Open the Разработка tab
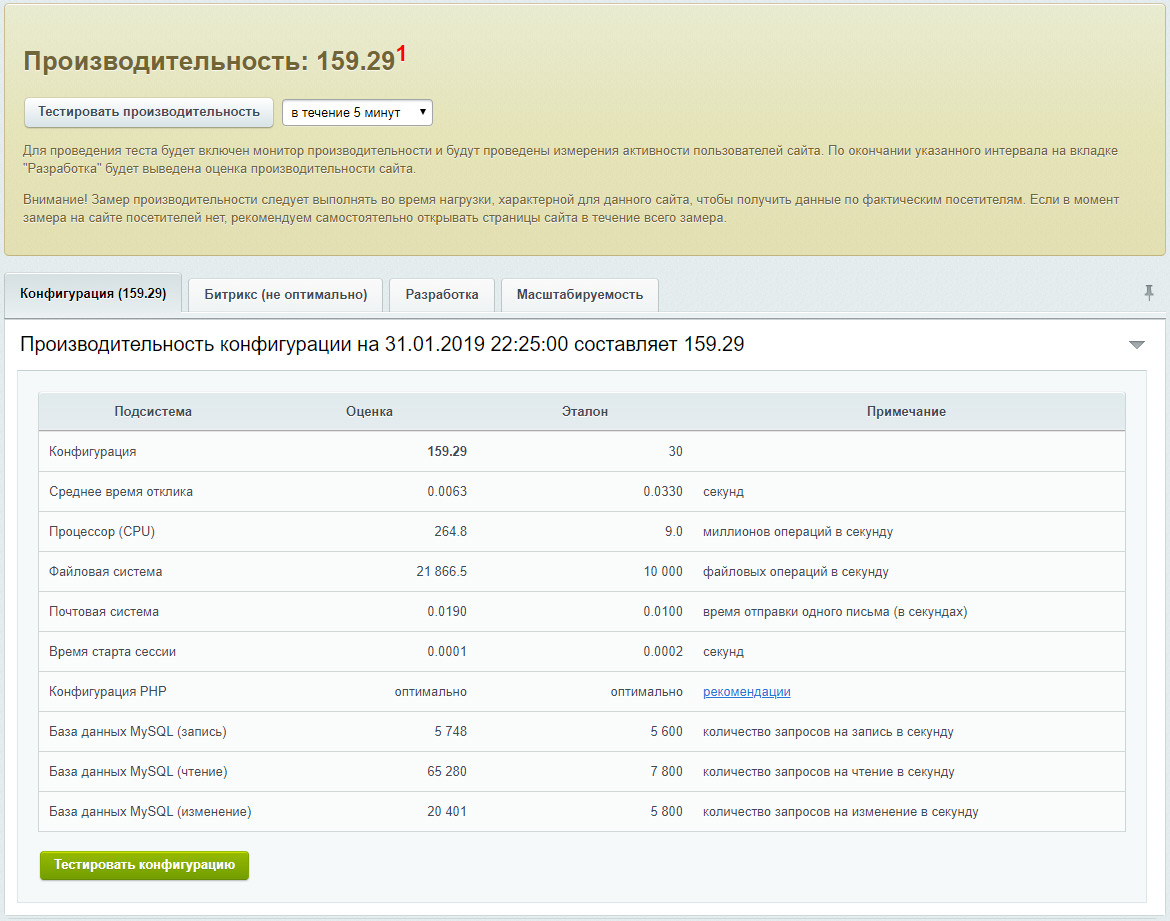The image size is (1170, 921). pyautogui.click(x=442, y=295)
